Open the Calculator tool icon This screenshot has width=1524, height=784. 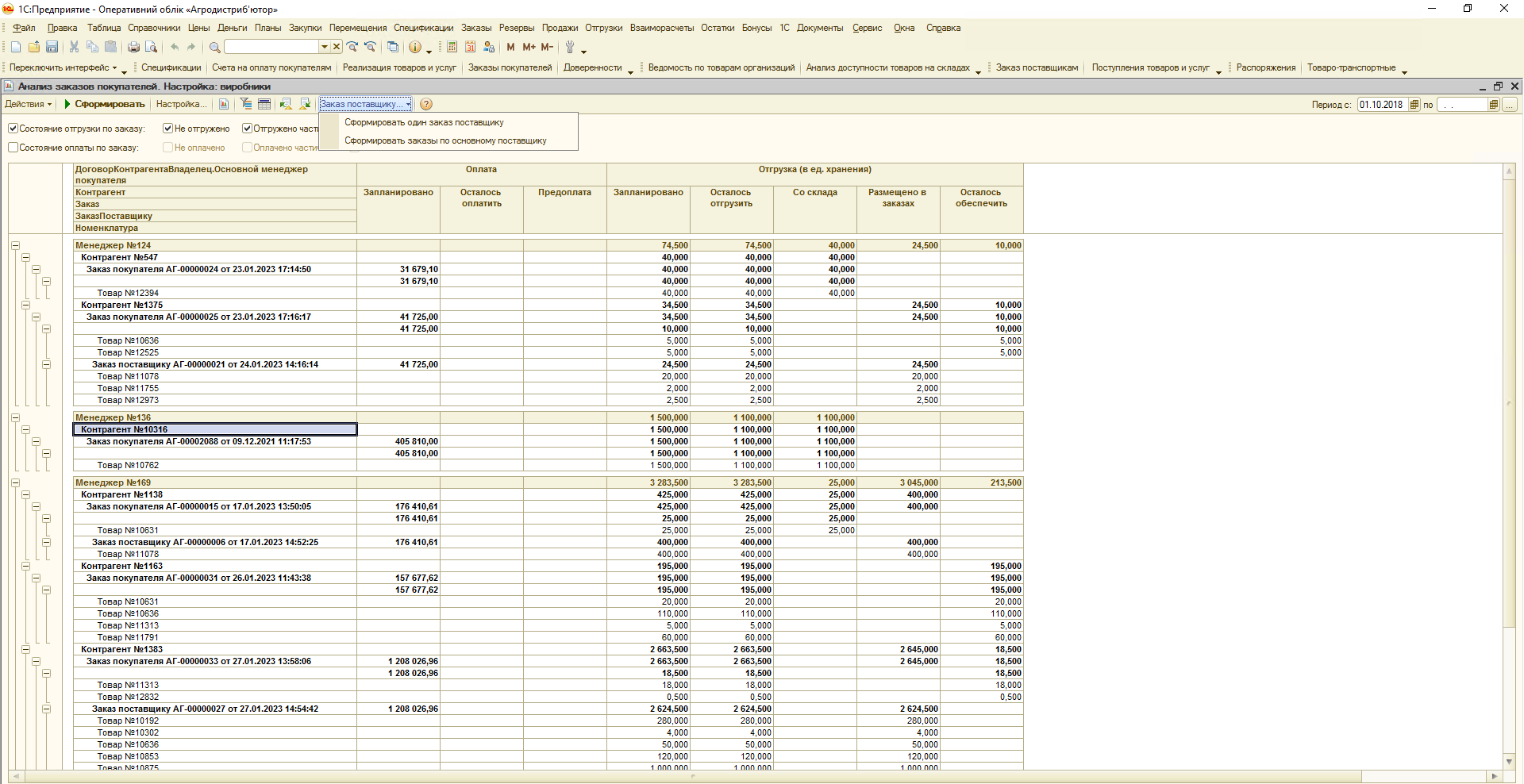(452, 48)
